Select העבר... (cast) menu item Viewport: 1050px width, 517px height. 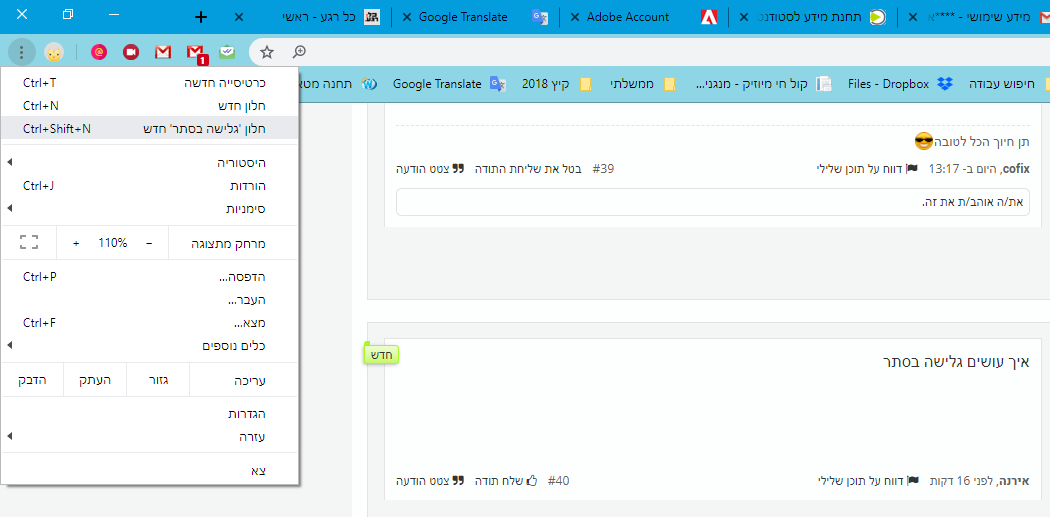[150, 300]
